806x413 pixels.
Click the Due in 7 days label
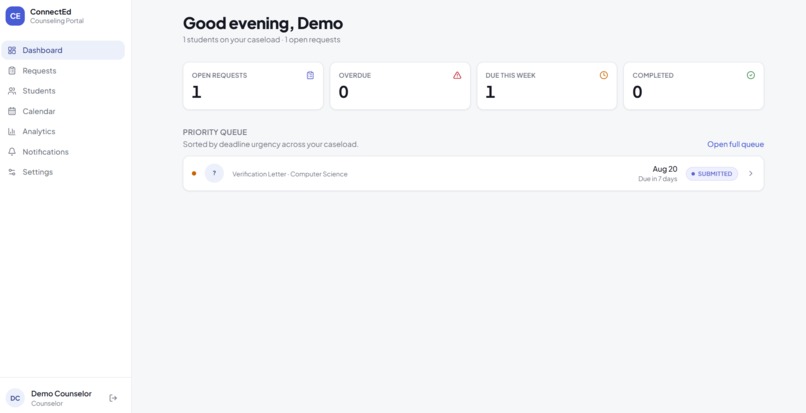657,179
